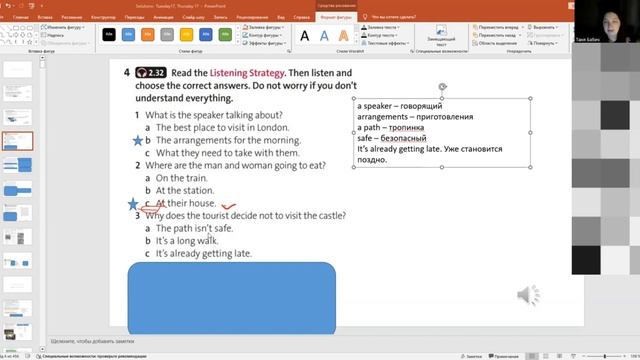Open the Вид ribbon tab

[281, 17]
